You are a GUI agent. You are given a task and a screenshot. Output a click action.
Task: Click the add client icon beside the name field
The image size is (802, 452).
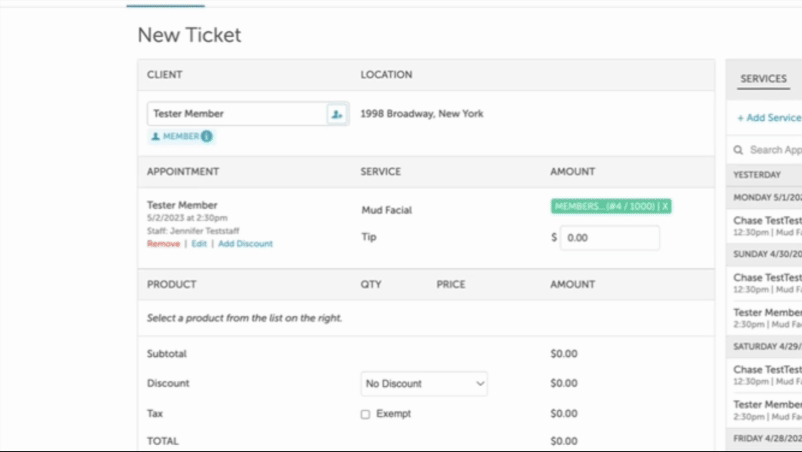(x=337, y=114)
